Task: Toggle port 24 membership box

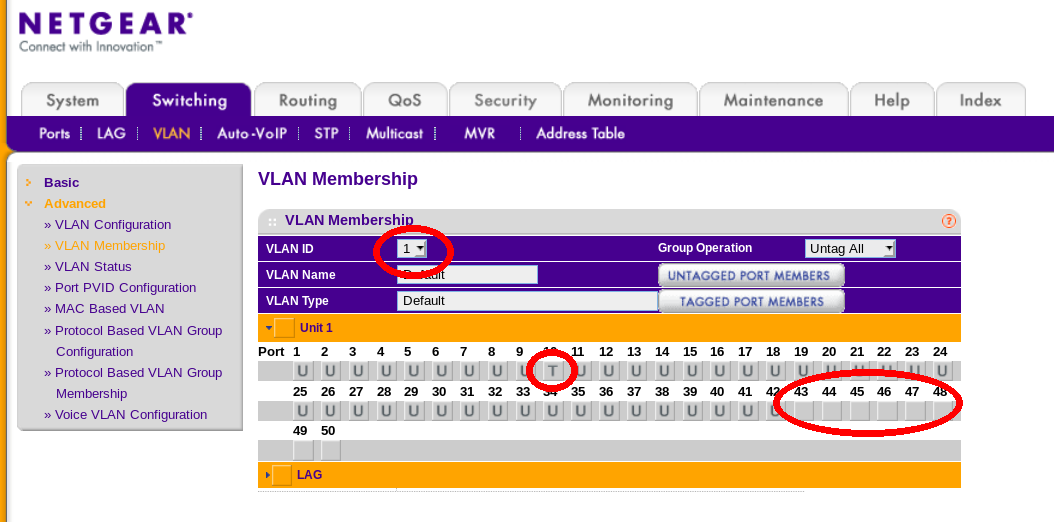Action: (x=942, y=371)
